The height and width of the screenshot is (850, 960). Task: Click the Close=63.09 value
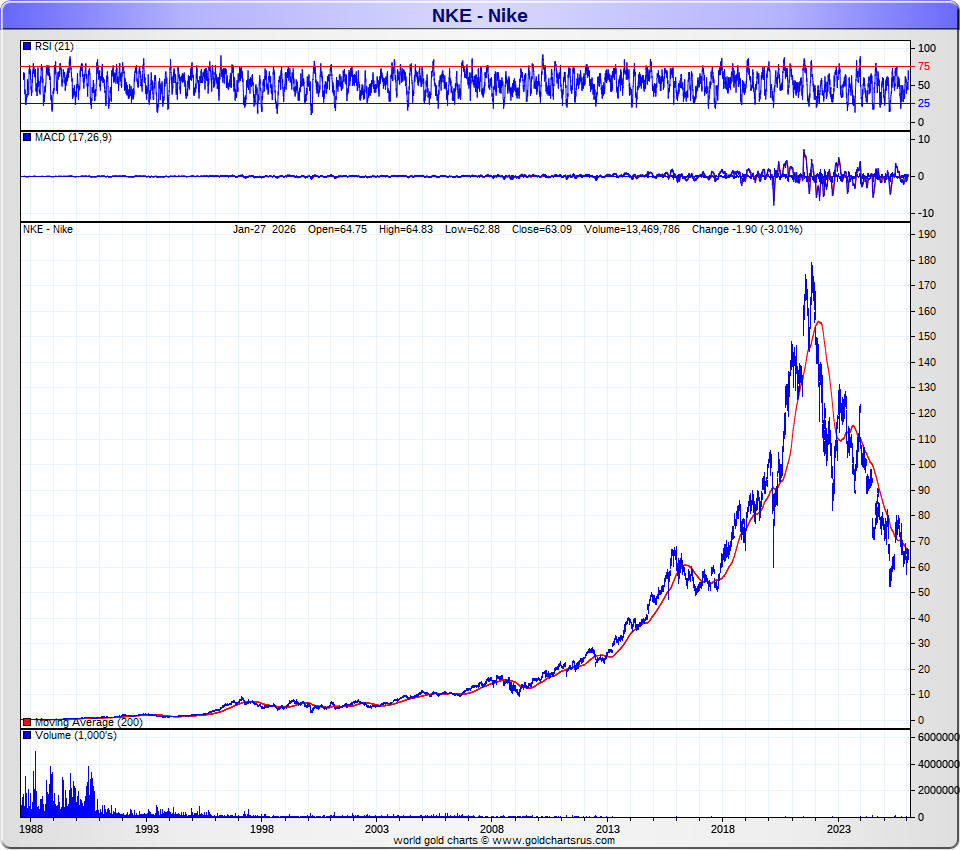click(x=540, y=229)
